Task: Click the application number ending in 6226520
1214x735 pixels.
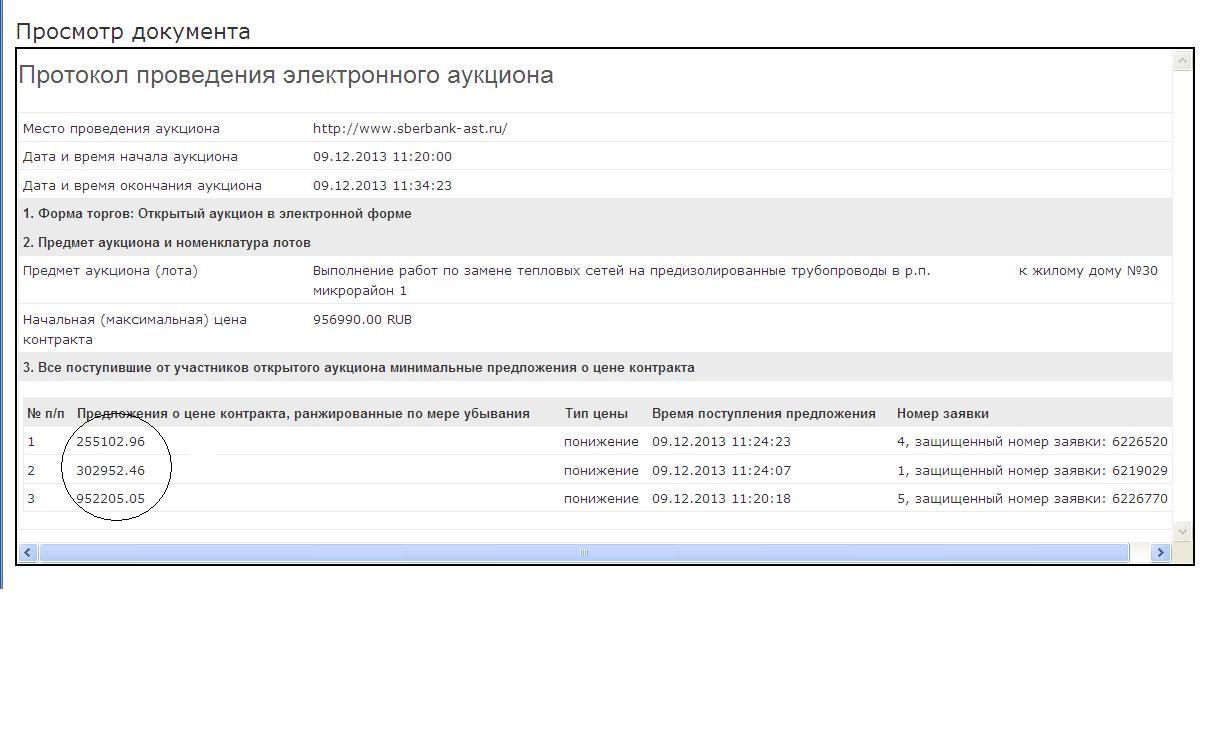Action: [x=1032, y=441]
